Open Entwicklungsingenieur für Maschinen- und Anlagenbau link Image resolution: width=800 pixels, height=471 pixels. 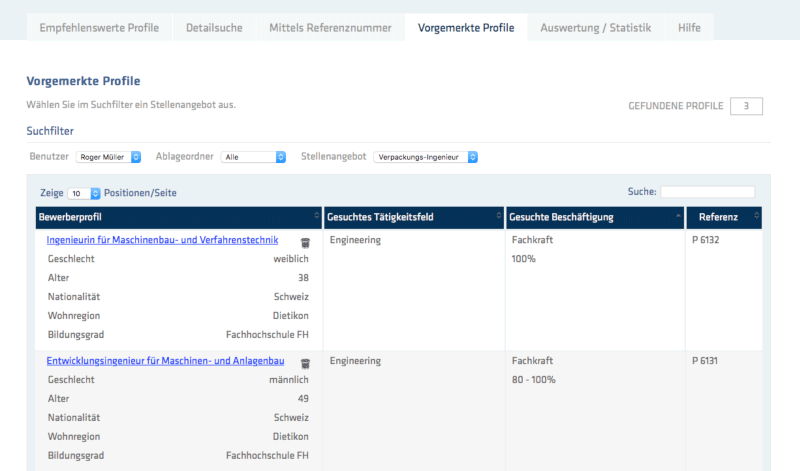(165, 361)
